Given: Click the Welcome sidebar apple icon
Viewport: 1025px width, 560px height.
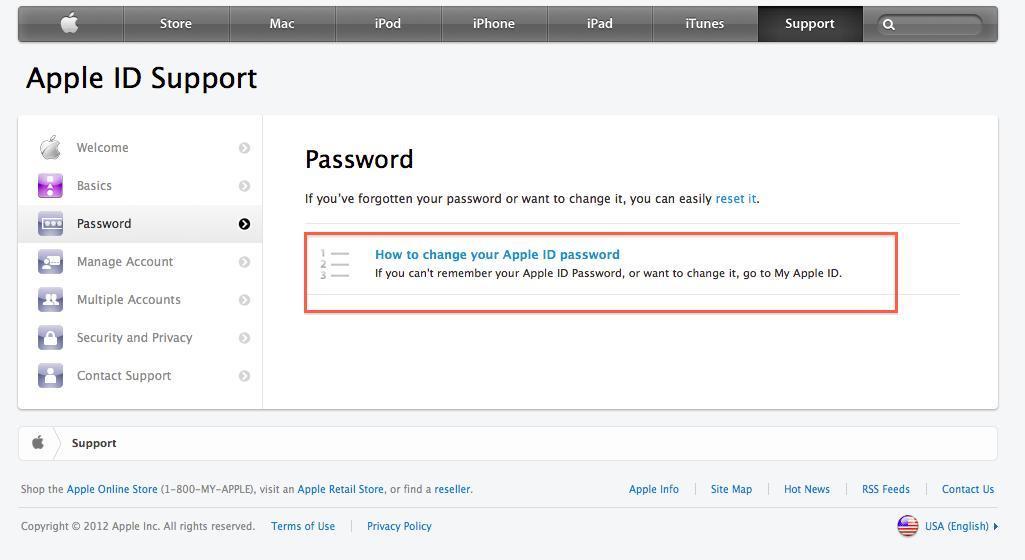Looking at the screenshot, I should [x=50, y=148].
